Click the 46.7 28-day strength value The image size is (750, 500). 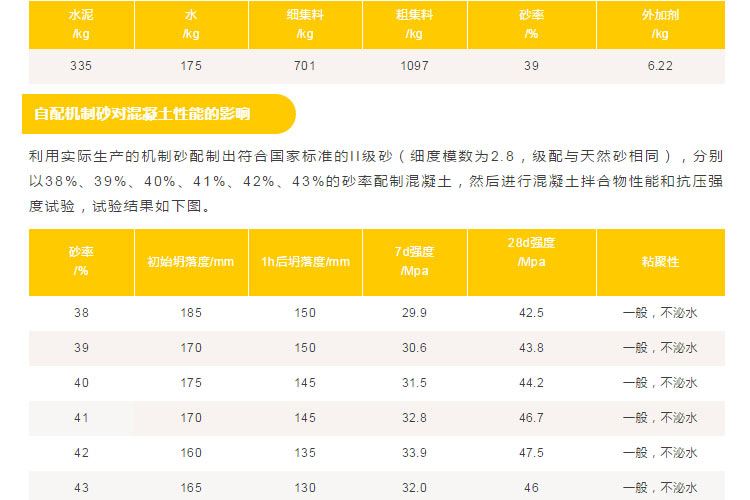tap(532, 418)
